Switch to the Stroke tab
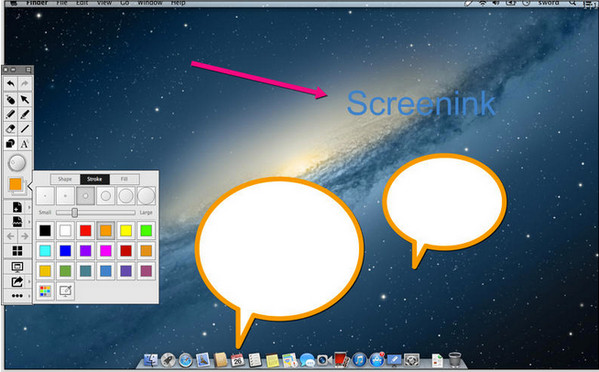The width and height of the screenshot is (599, 372). pyautogui.click(x=95, y=179)
